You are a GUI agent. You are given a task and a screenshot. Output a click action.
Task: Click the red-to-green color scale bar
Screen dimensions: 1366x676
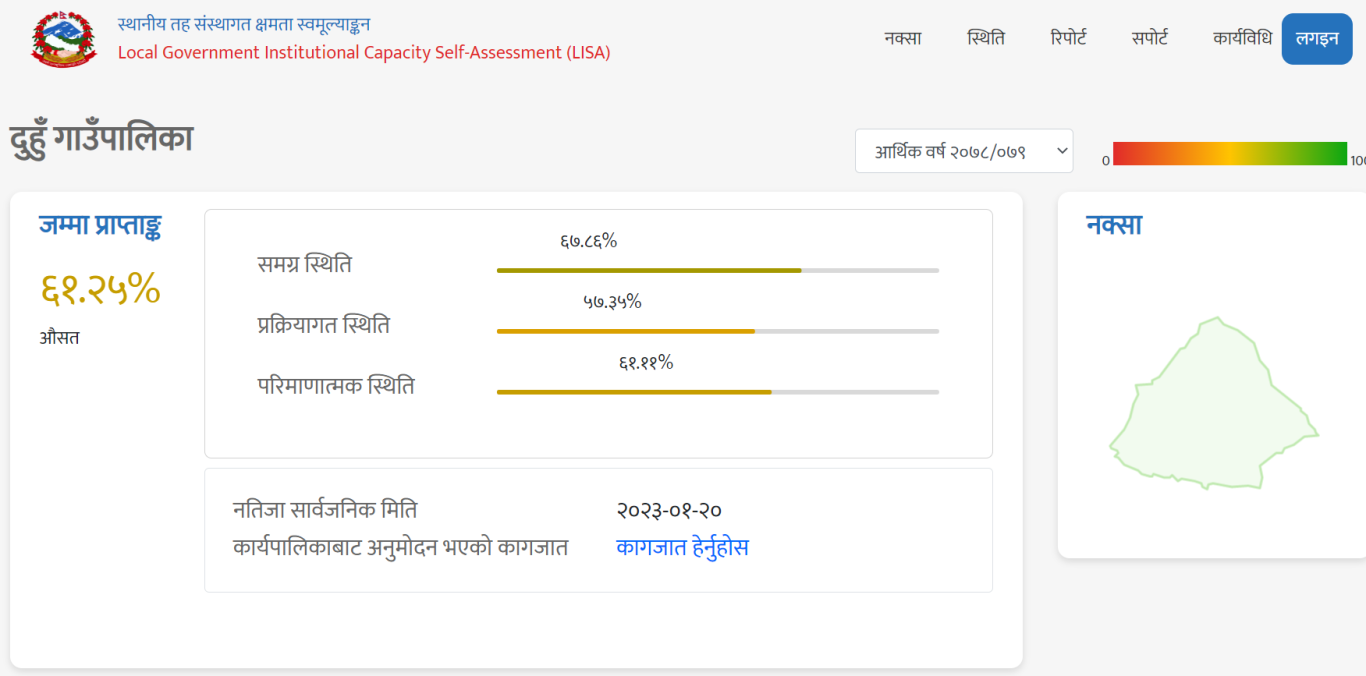[x=1230, y=154]
